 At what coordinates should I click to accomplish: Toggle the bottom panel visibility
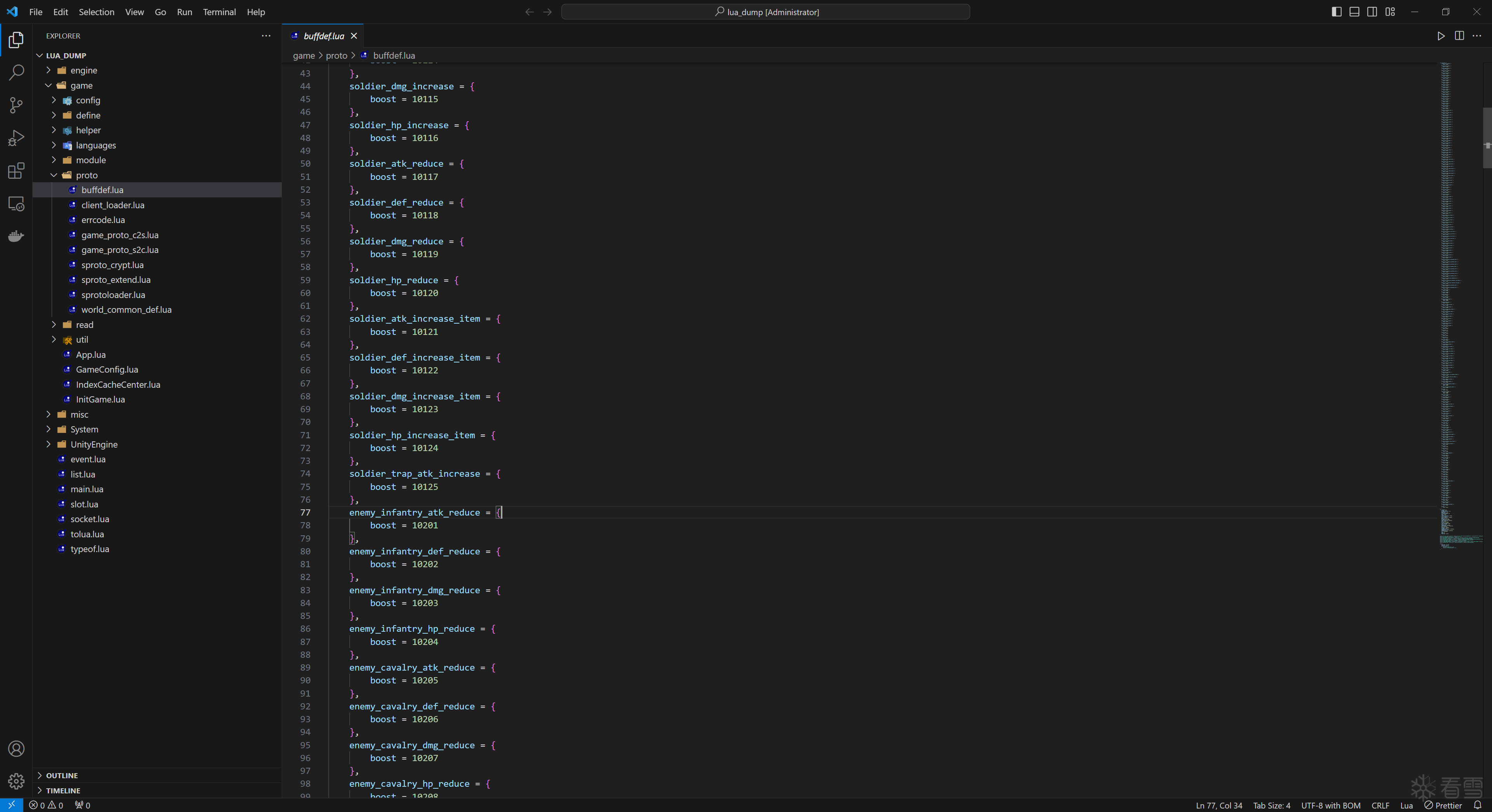point(1354,12)
